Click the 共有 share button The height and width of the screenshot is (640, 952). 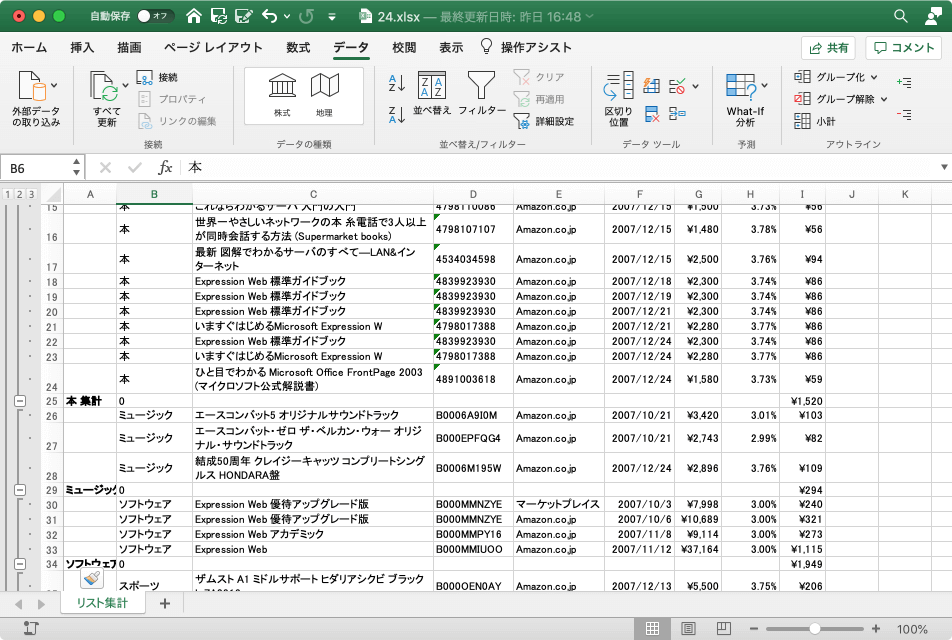(828, 48)
